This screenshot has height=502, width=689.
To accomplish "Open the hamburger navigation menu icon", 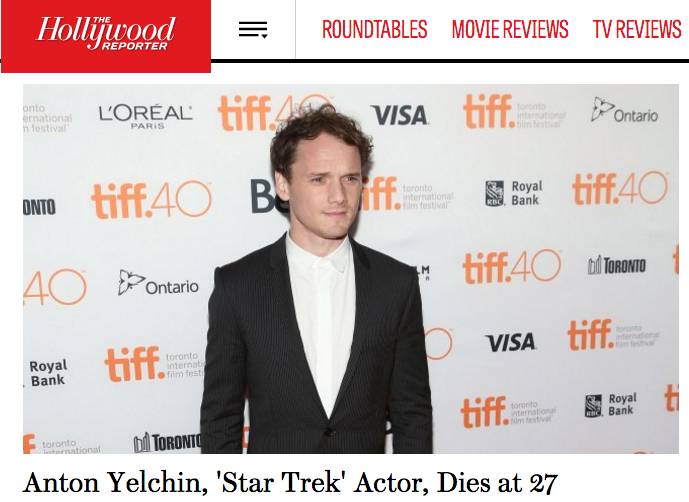I will point(253,29).
